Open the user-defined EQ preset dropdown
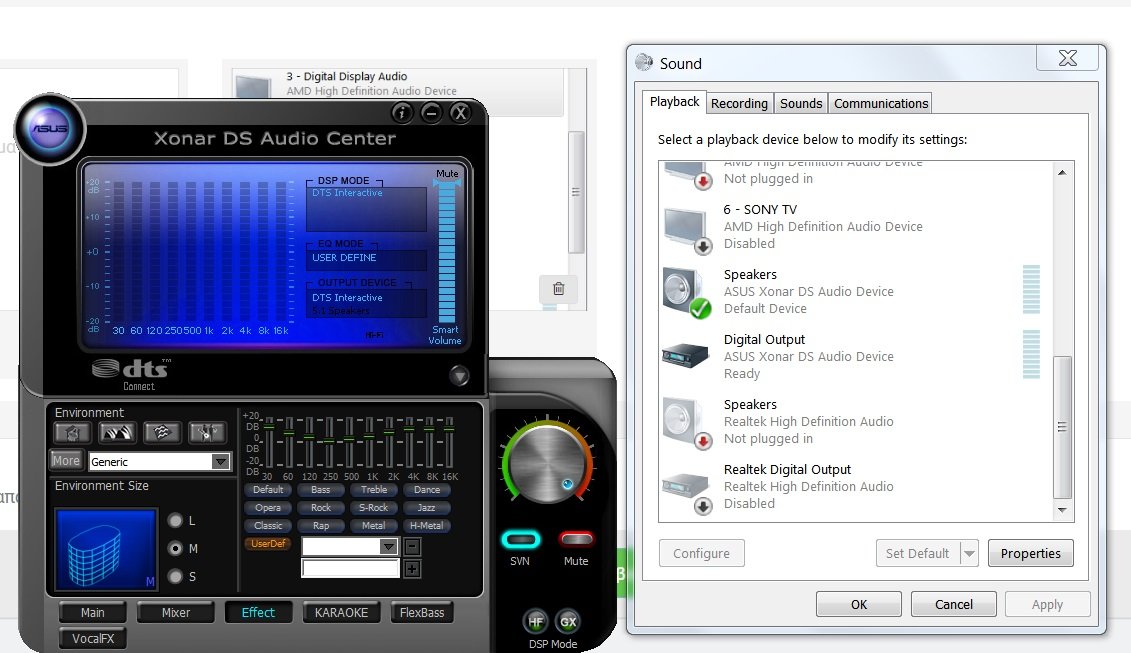This screenshot has width=1131, height=653. pyautogui.click(x=389, y=546)
